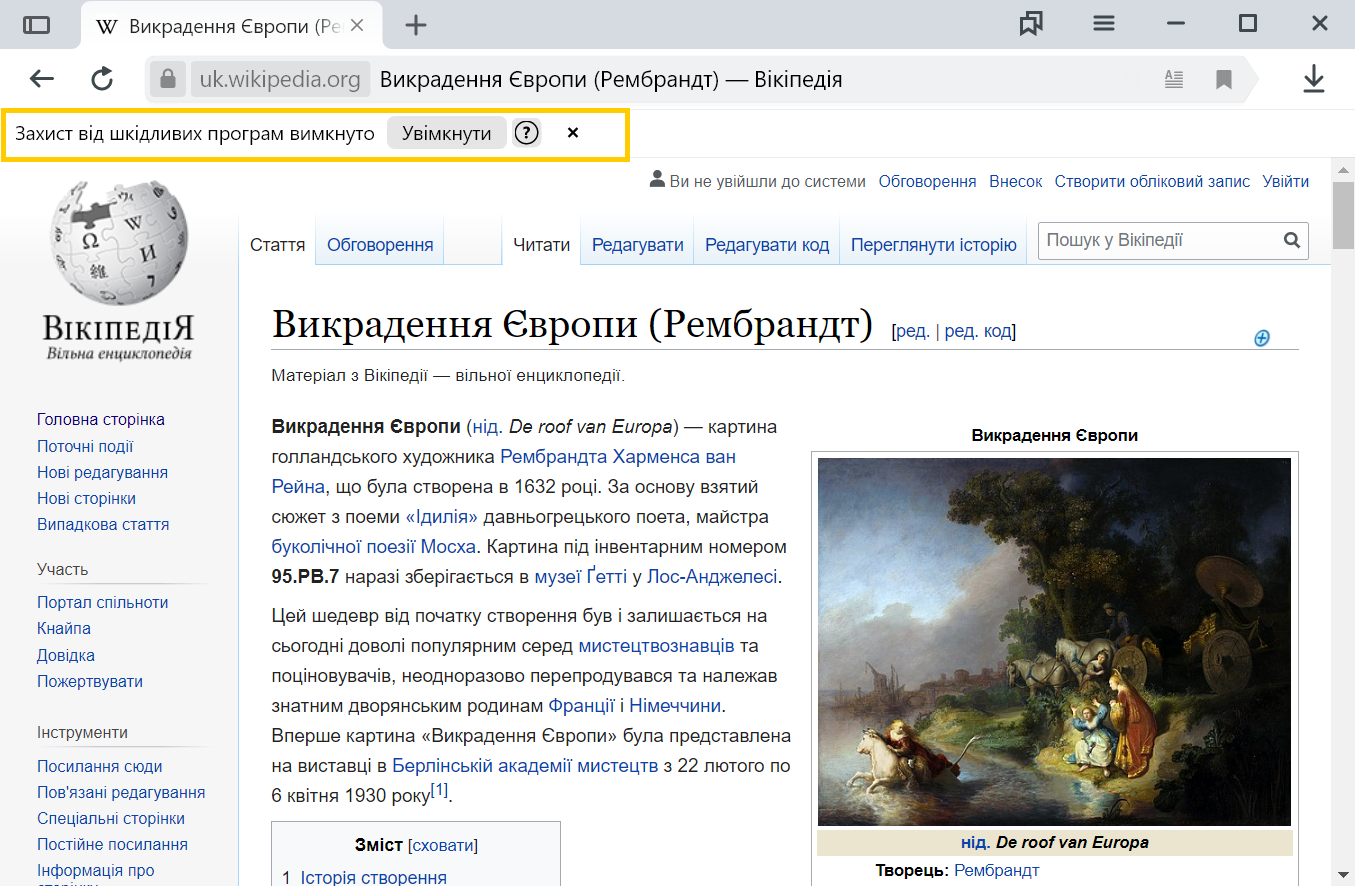1355x886 pixels.
Task: Open the Обговорення article tab
Action: coord(380,244)
